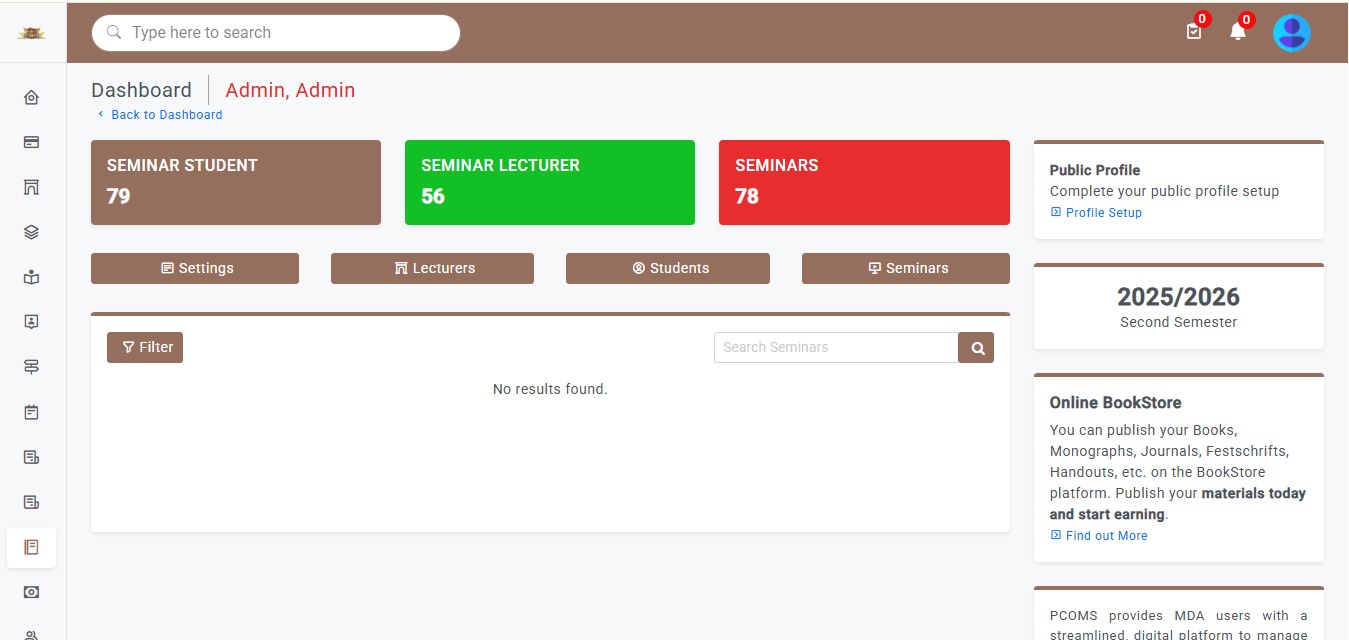The width and height of the screenshot is (1349, 640).
Task: Open the notifications bell icon
Action: tap(1237, 32)
